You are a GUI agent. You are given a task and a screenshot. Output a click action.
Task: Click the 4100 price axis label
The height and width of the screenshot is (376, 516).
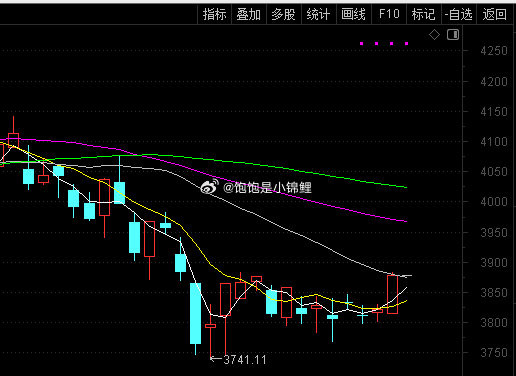pyautogui.click(x=494, y=142)
